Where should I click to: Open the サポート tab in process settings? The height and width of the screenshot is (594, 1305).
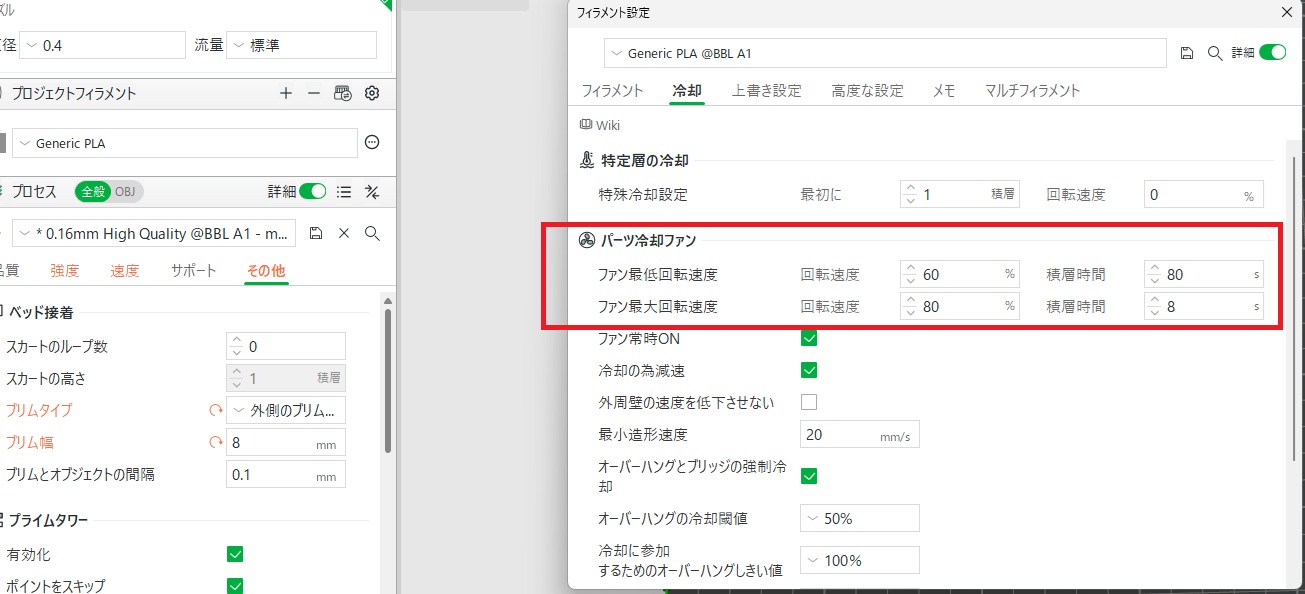tap(193, 271)
